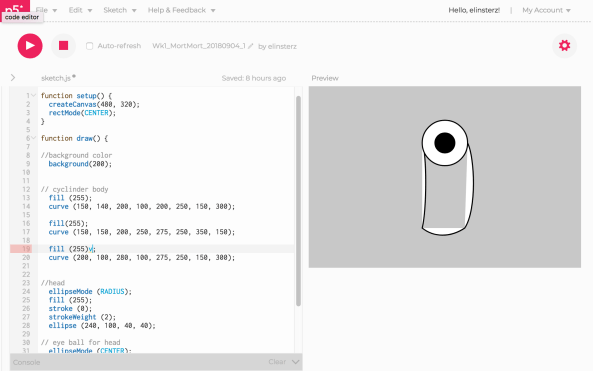The image size is (593, 371).
Task: Collapse the console with chevron
Action: click(296, 362)
